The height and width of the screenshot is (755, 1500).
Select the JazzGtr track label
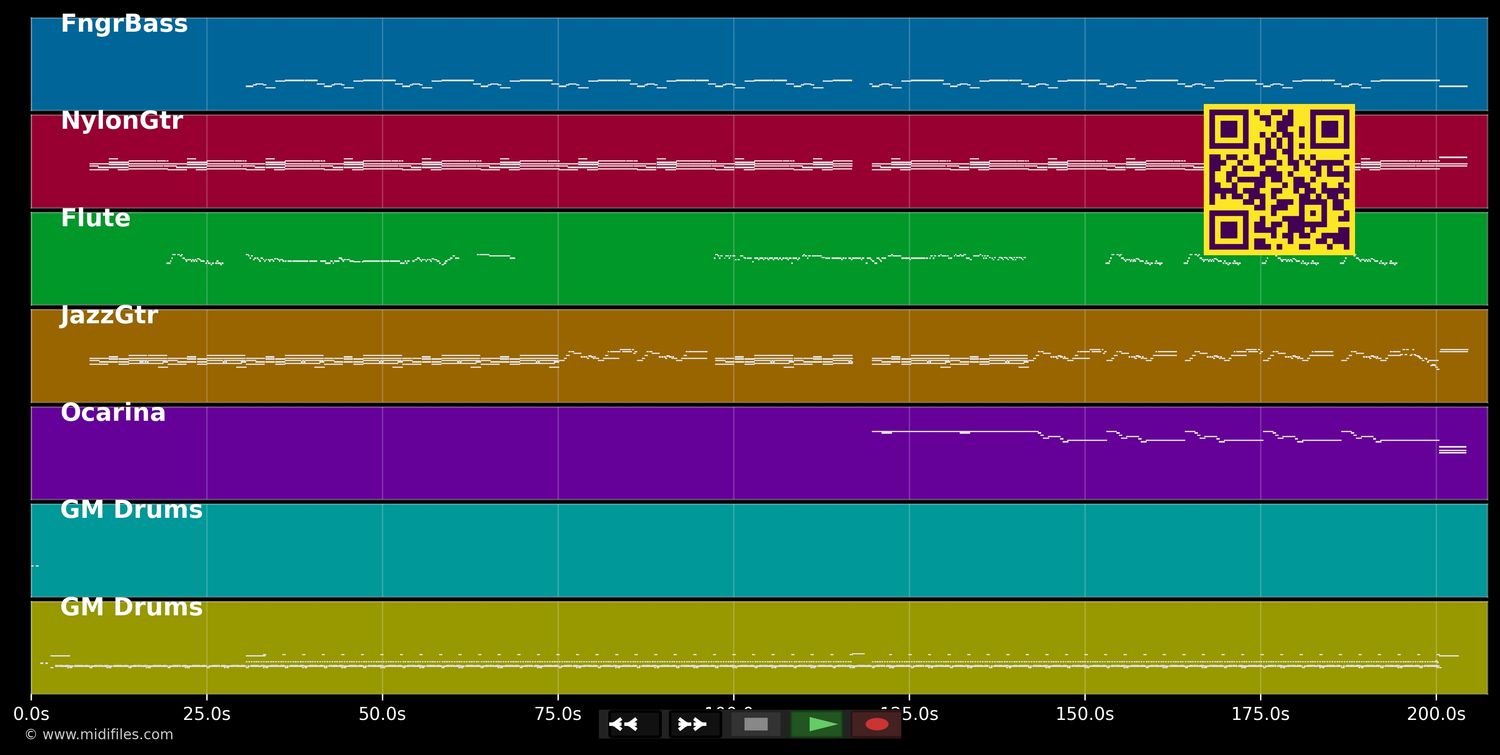109,315
